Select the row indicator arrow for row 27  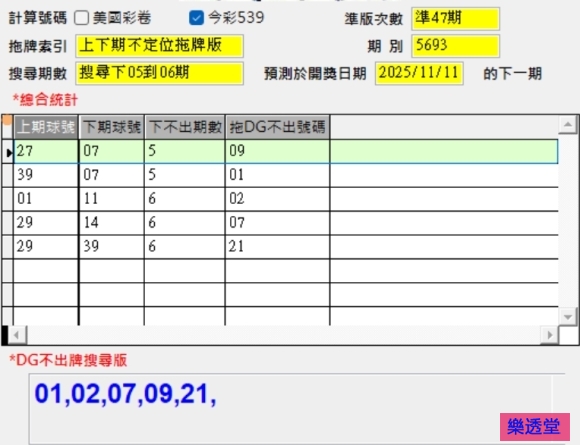tap(8, 151)
